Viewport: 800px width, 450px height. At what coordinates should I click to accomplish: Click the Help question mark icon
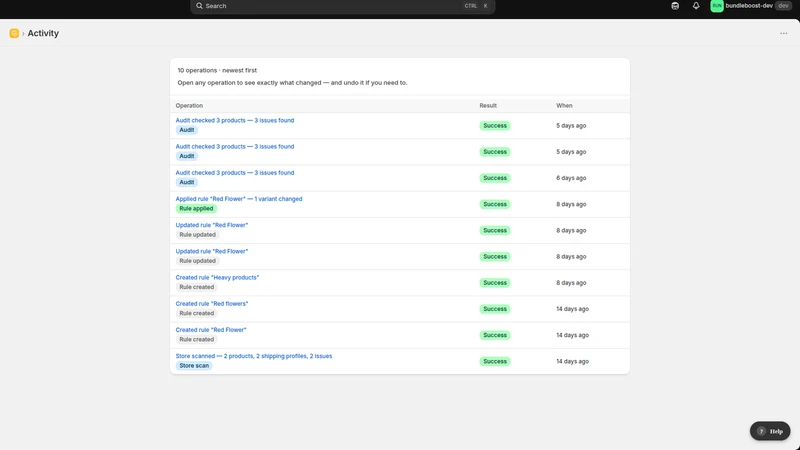point(761,431)
